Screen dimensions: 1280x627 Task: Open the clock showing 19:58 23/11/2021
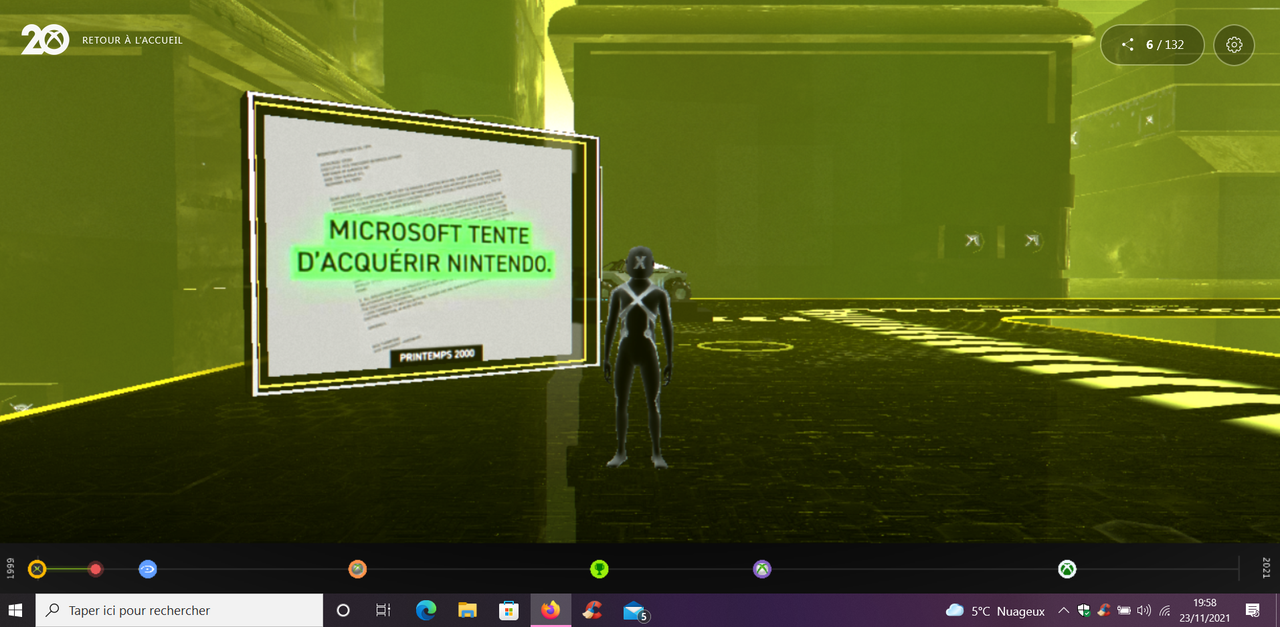click(x=1205, y=610)
